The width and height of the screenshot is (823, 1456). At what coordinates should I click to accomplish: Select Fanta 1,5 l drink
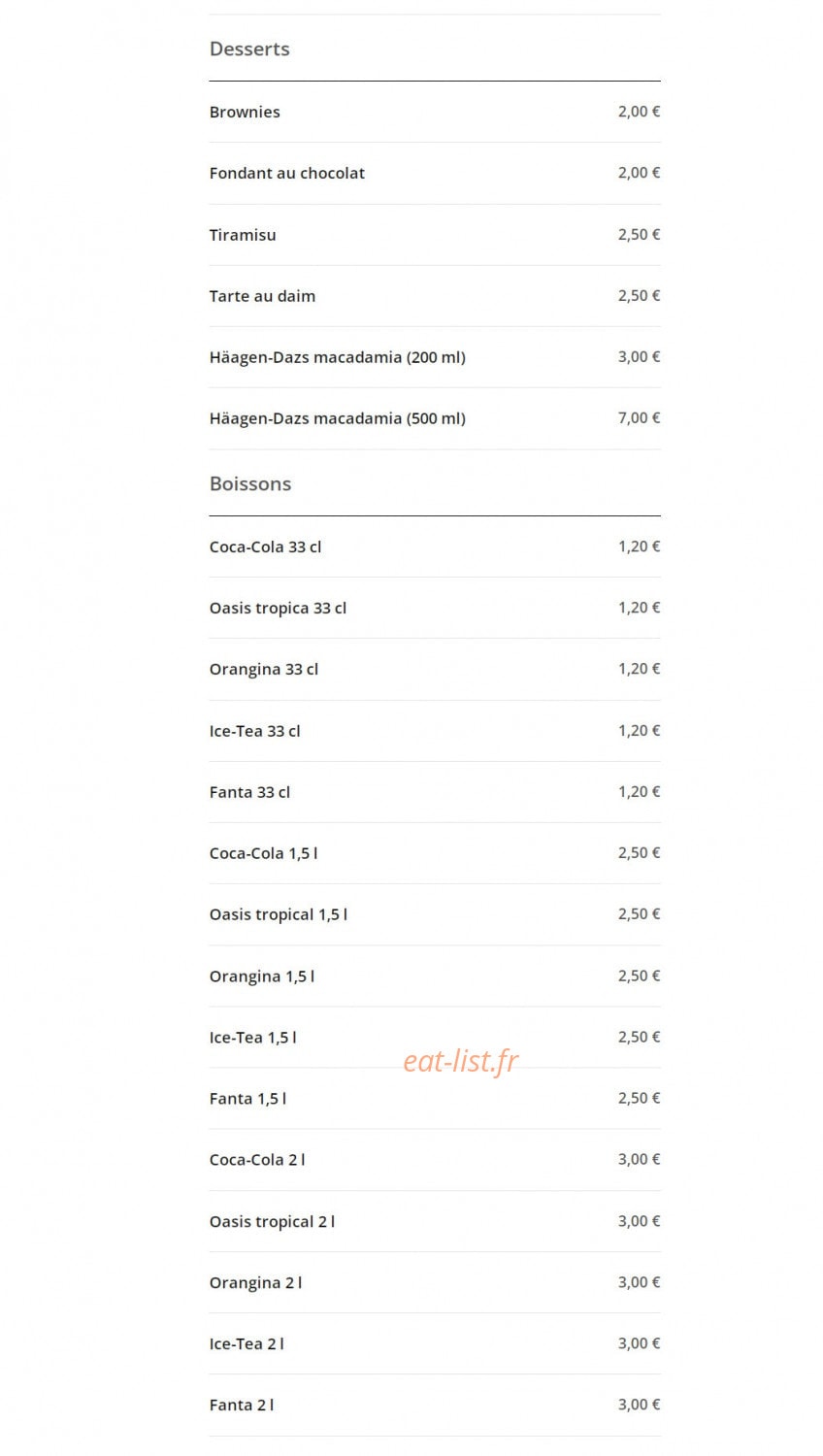pos(435,1099)
